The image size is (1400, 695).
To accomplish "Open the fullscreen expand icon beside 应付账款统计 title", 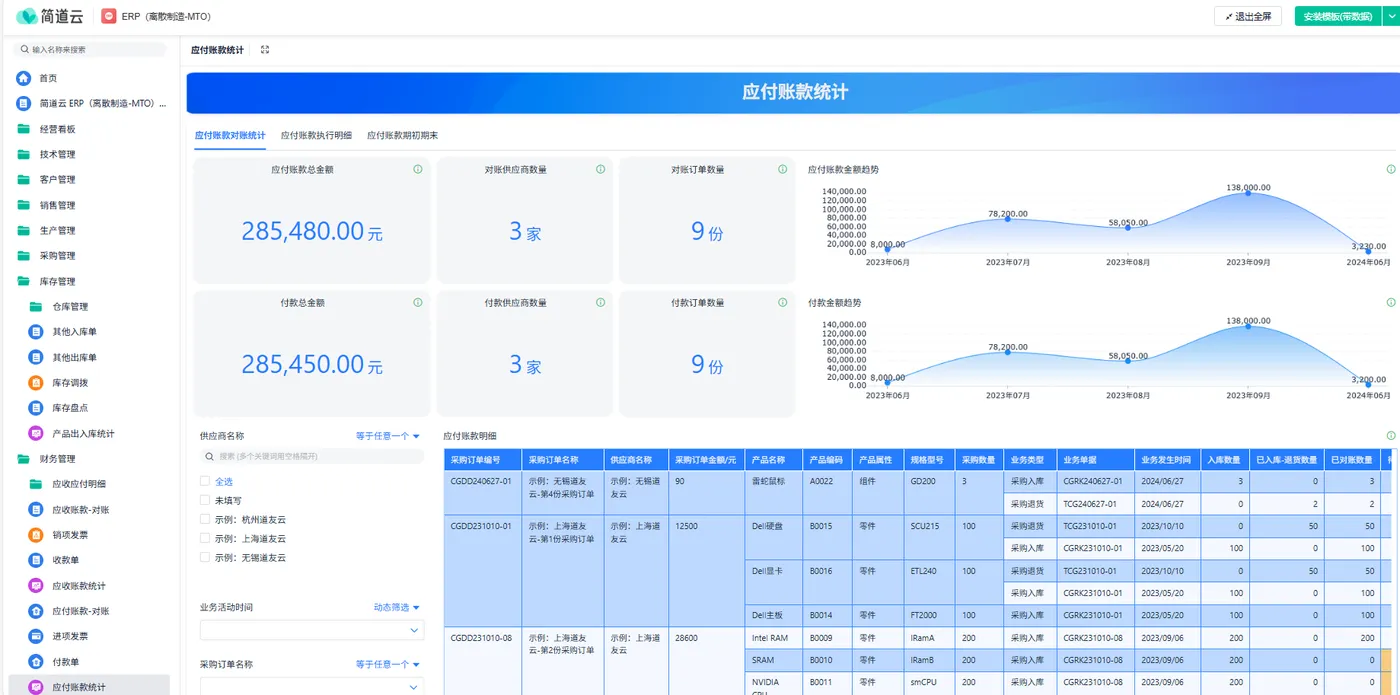I will click(265, 50).
